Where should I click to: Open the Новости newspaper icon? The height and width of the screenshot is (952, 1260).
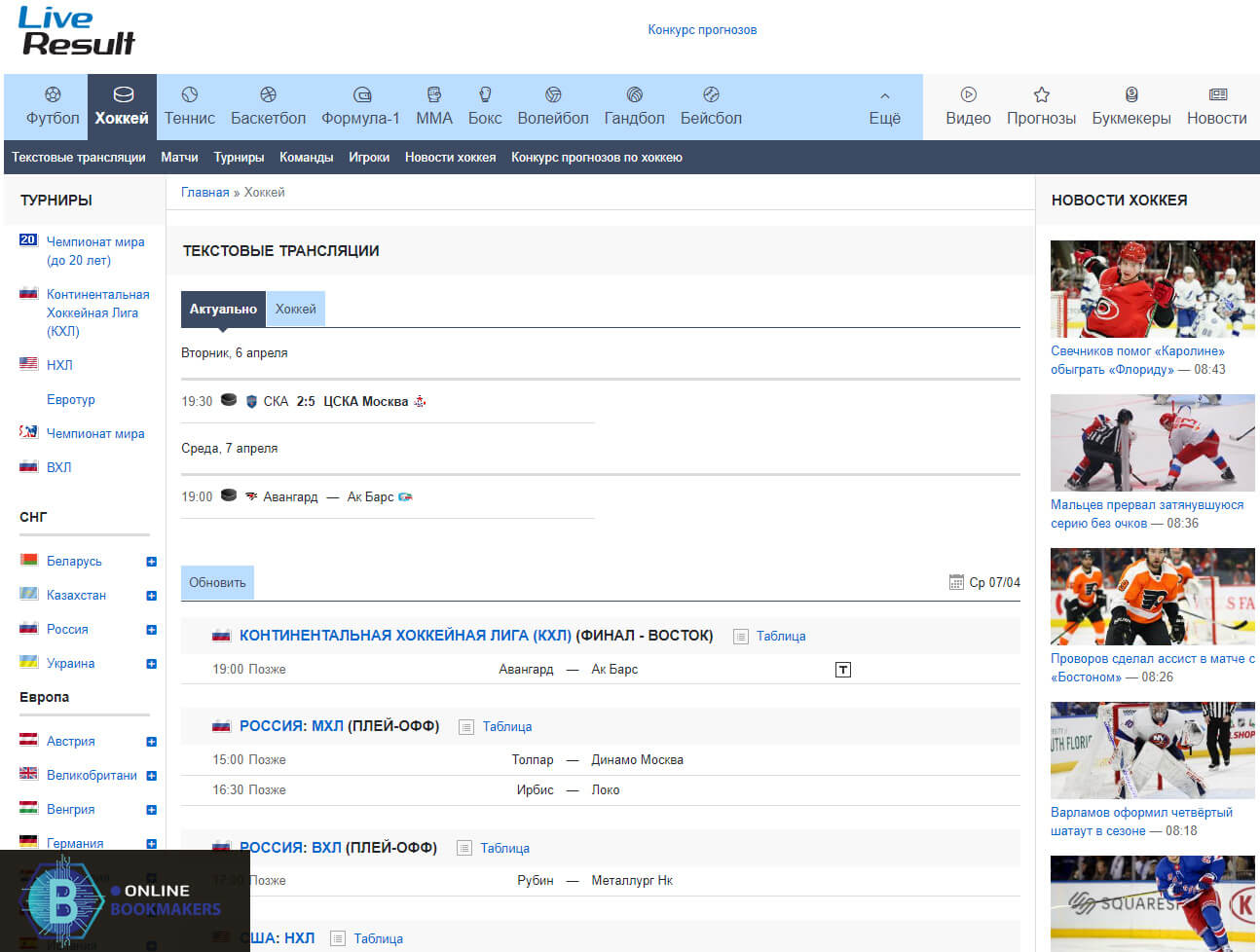click(1217, 94)
